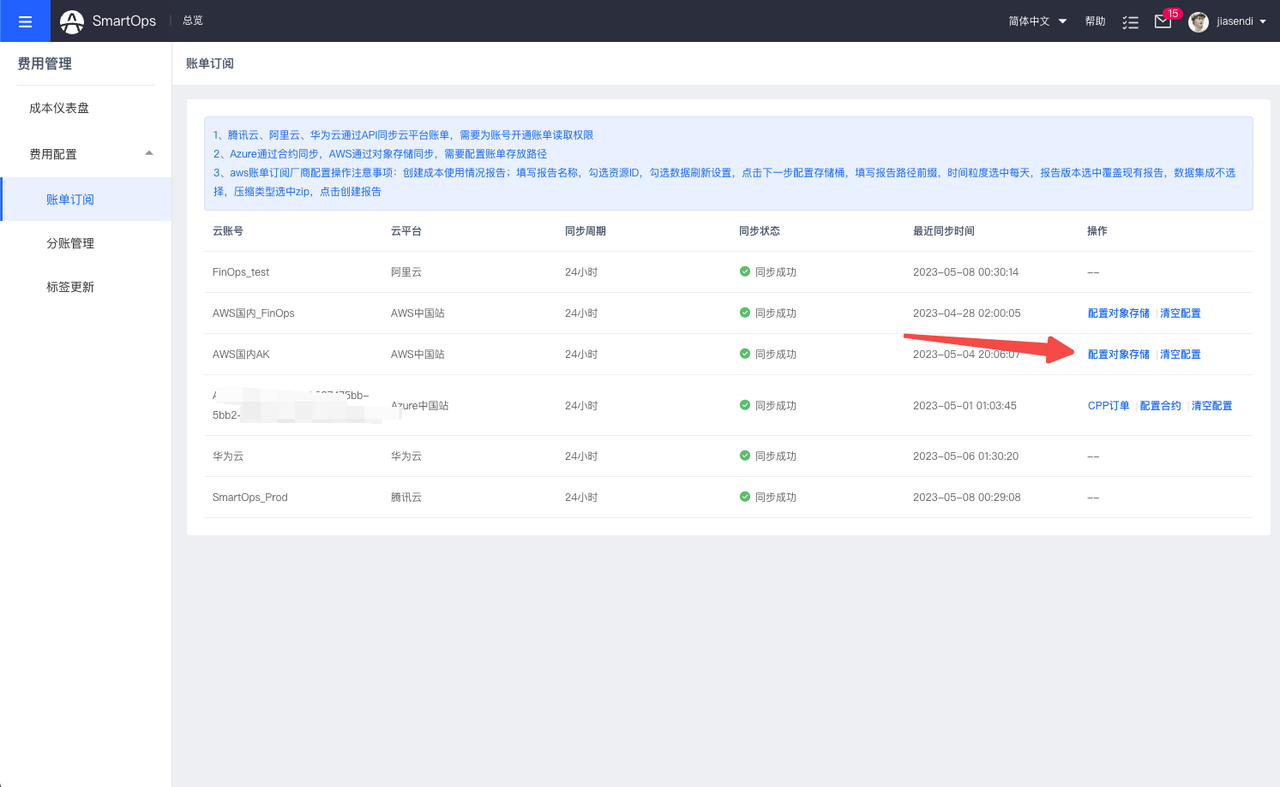This screenshot has height=787, width=1280.
Task: Click the SmartOps logo icon
Action: coord(72,21)
